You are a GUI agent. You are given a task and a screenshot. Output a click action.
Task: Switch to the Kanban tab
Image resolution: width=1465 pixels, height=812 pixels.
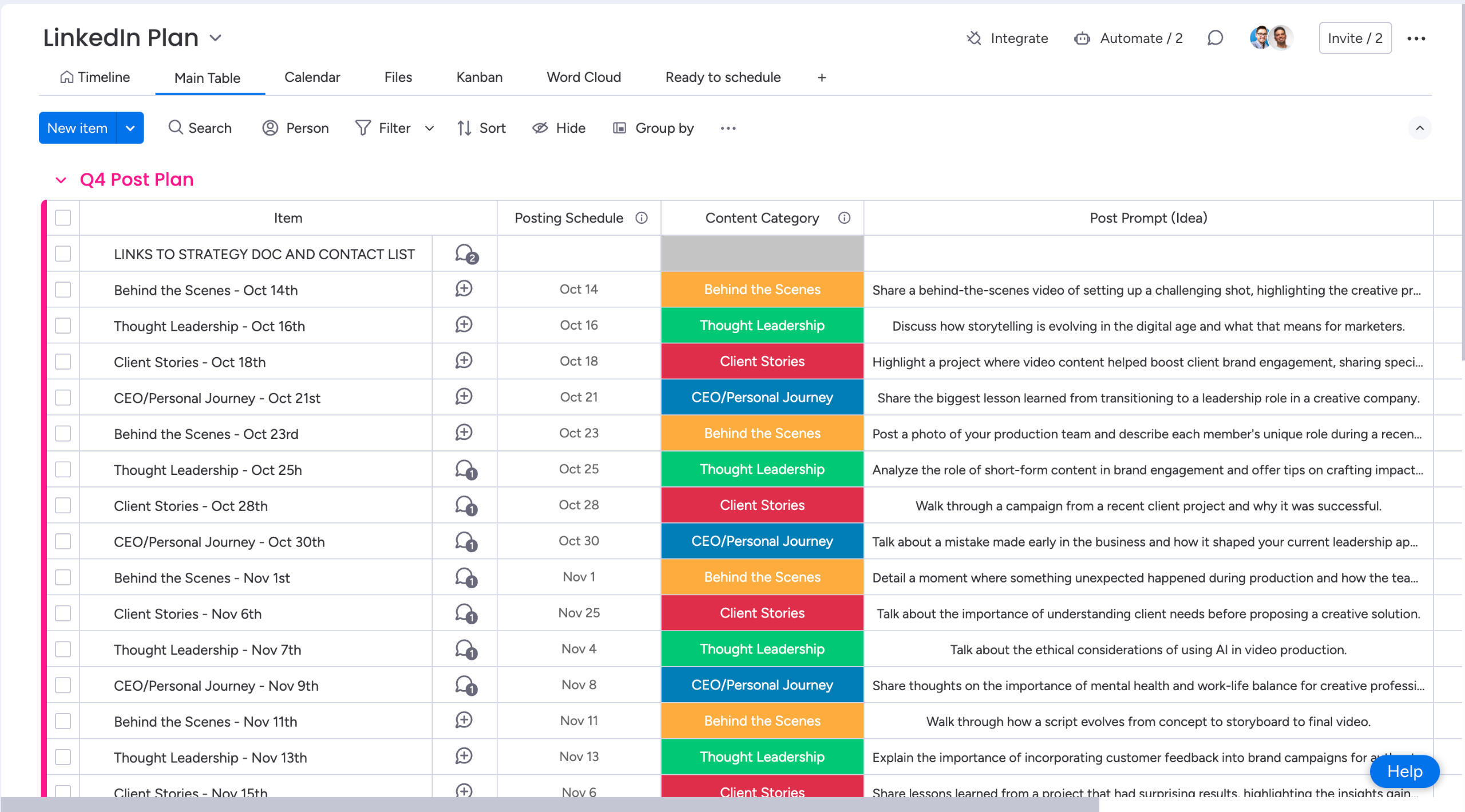coord(479,77)
